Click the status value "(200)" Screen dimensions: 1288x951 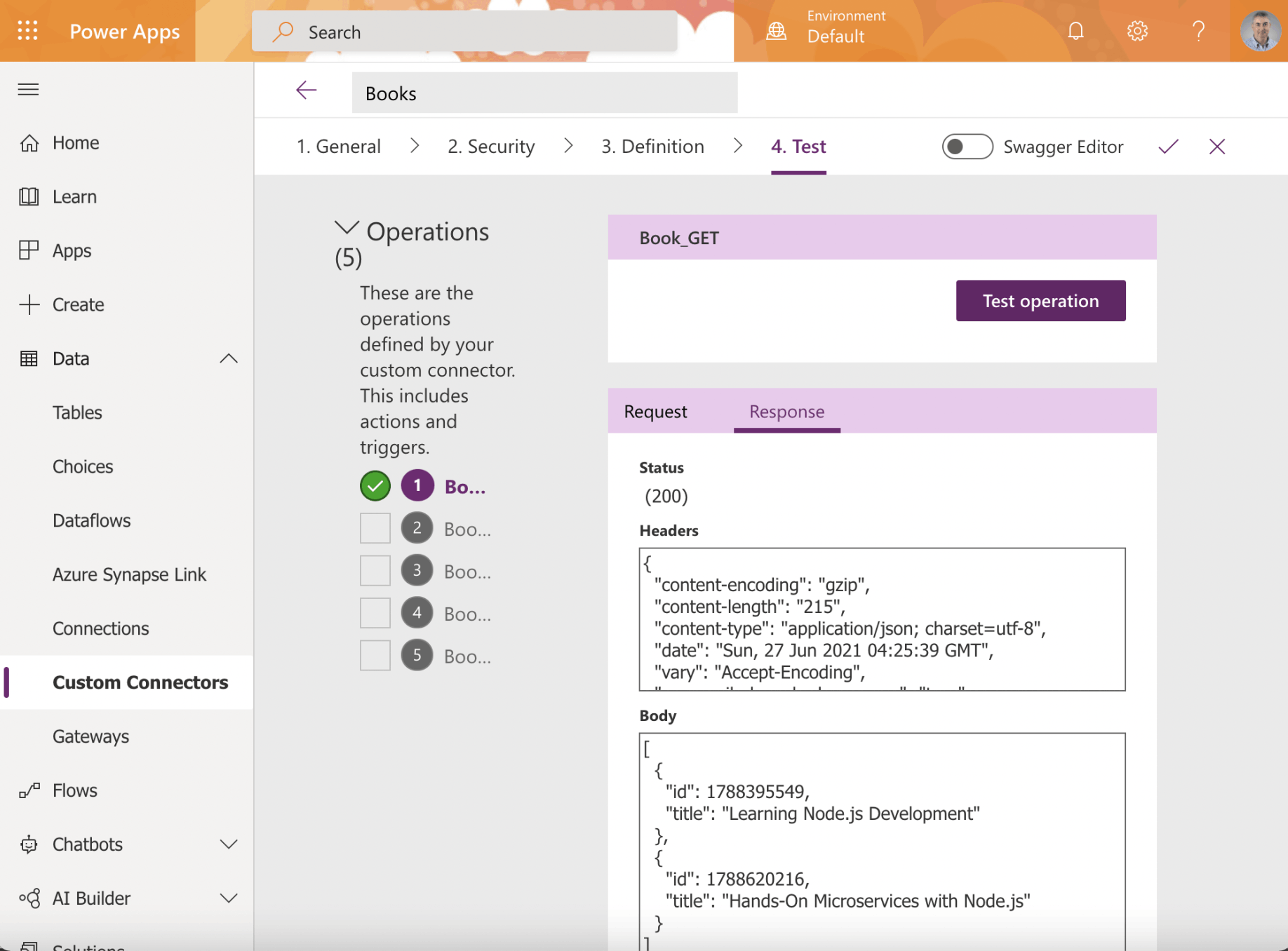coord(666,497)
